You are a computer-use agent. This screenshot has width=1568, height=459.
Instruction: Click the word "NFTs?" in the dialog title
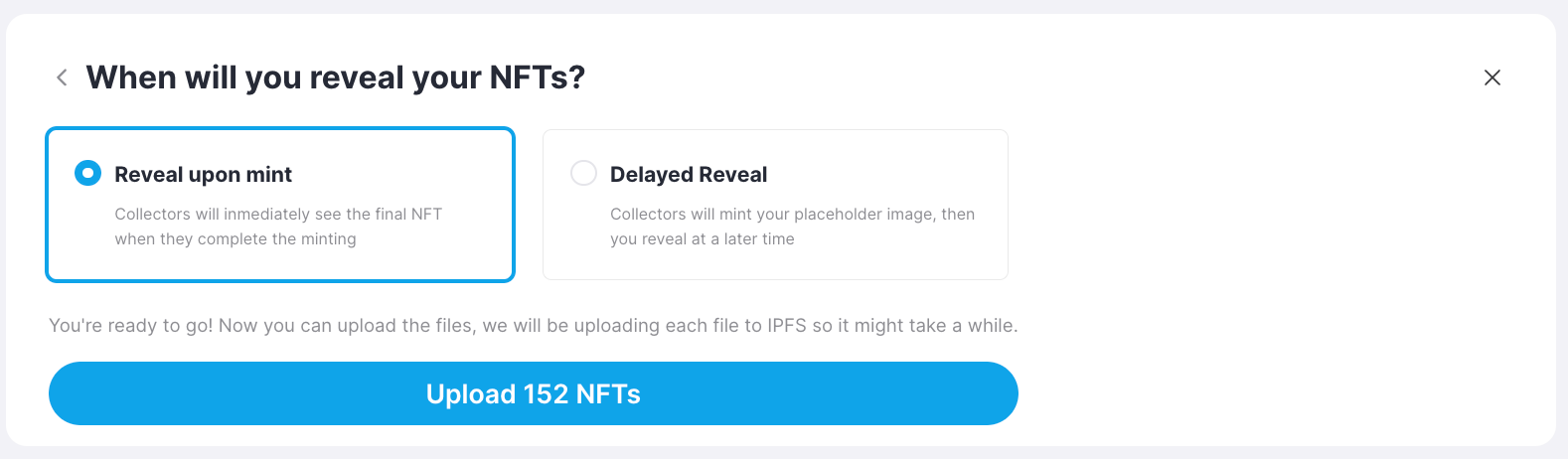pyautogui.click(x=538, y=77)
